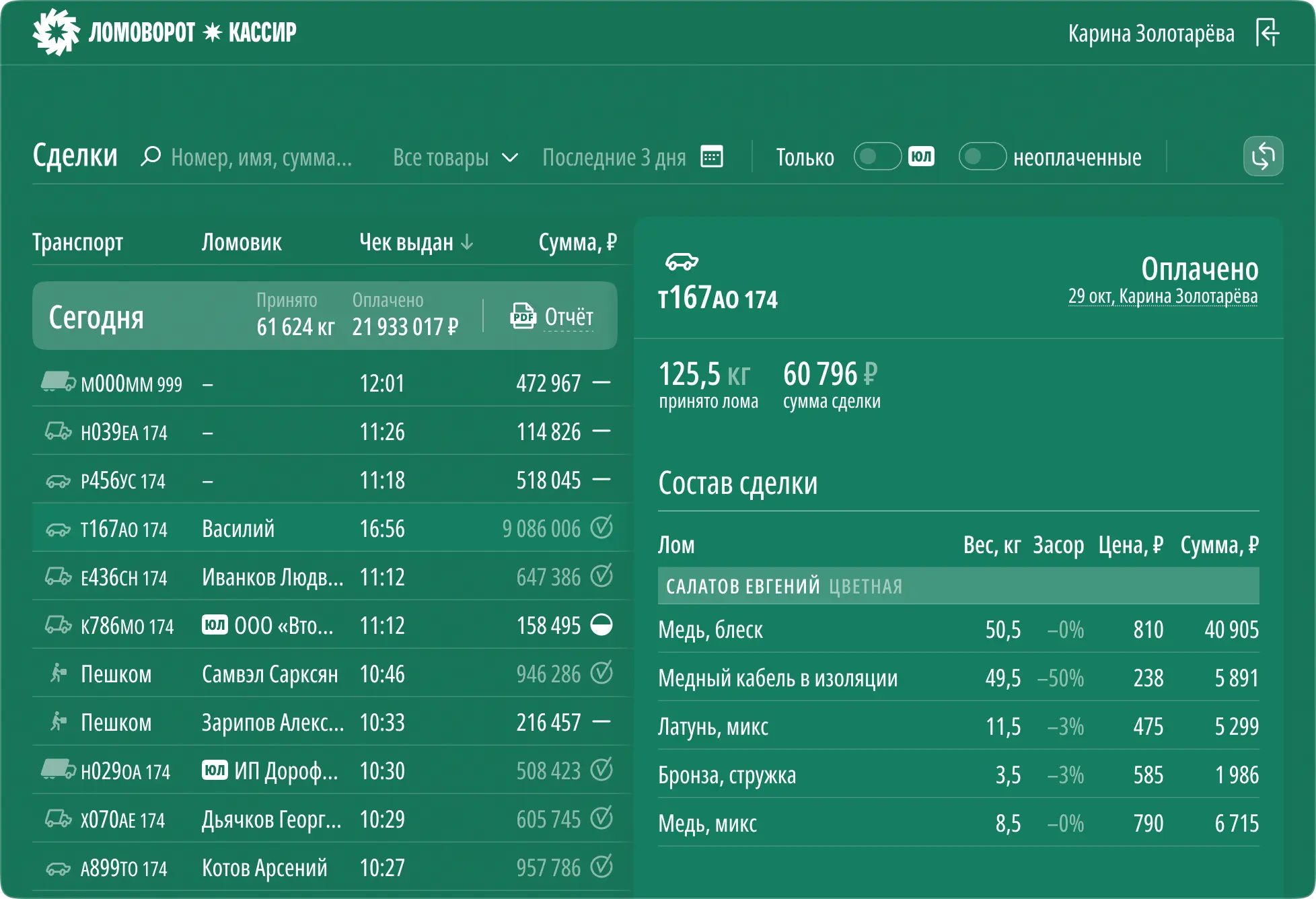Click the refresh sync icon button

pyautogui.click(x=1263, y=157)
